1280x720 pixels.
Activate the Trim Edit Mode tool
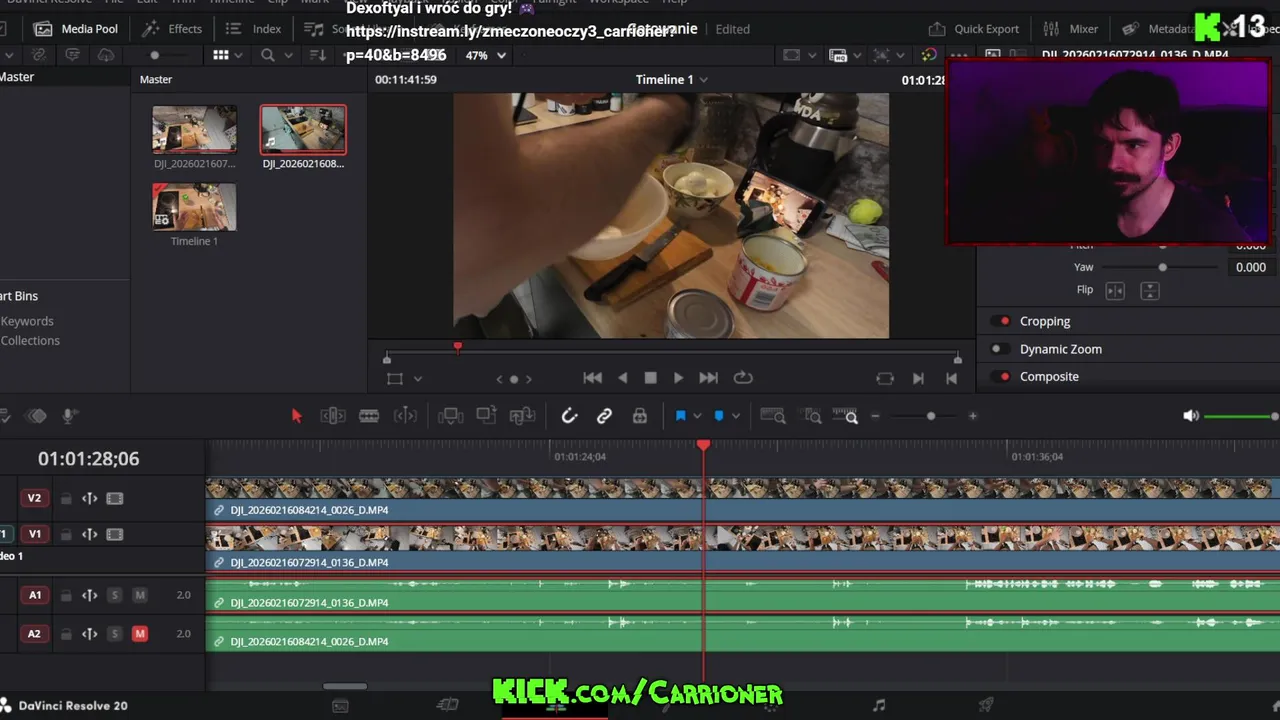[x=333, y=416]
